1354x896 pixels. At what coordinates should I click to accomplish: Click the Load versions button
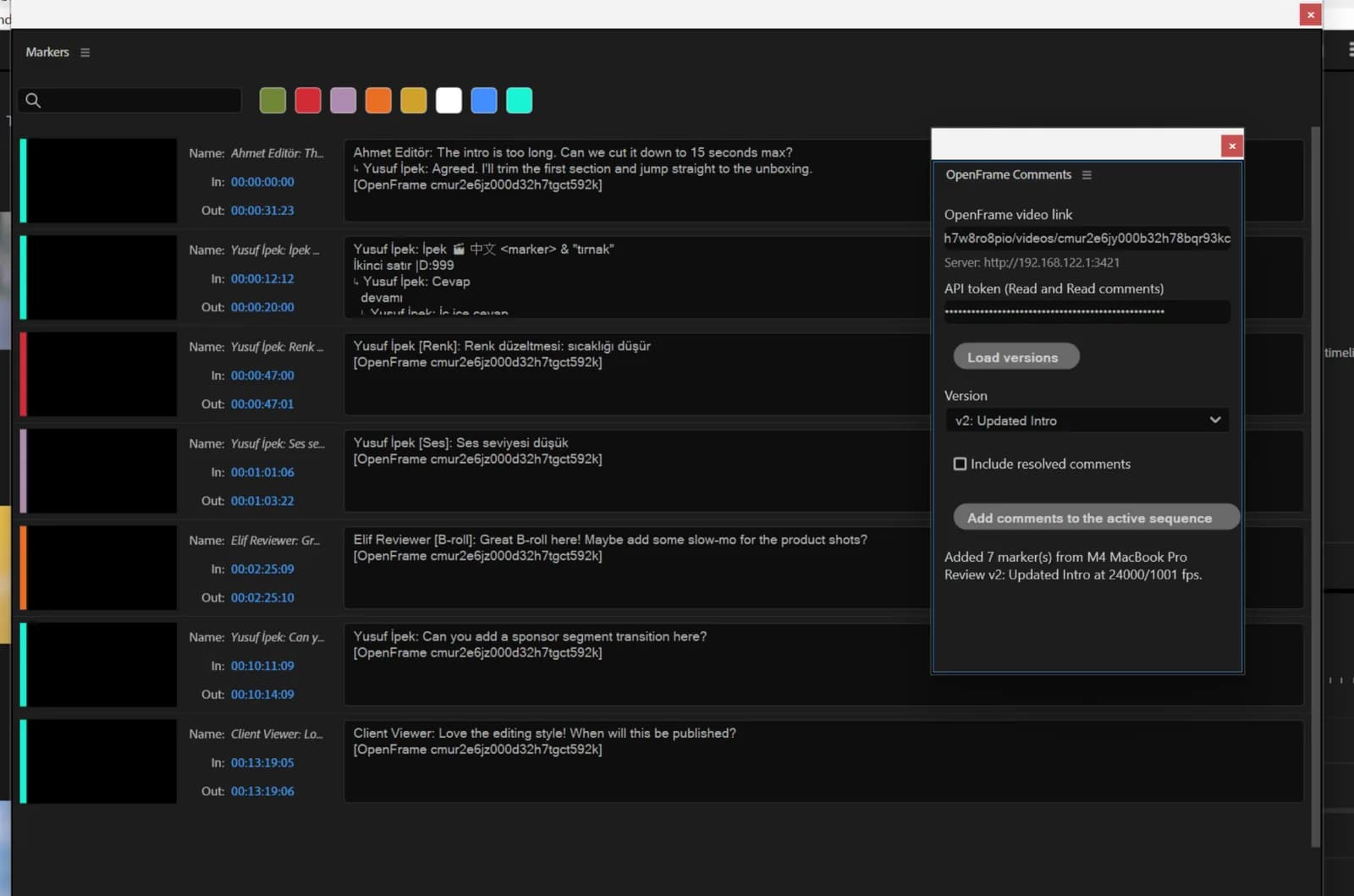[1016, 357]
